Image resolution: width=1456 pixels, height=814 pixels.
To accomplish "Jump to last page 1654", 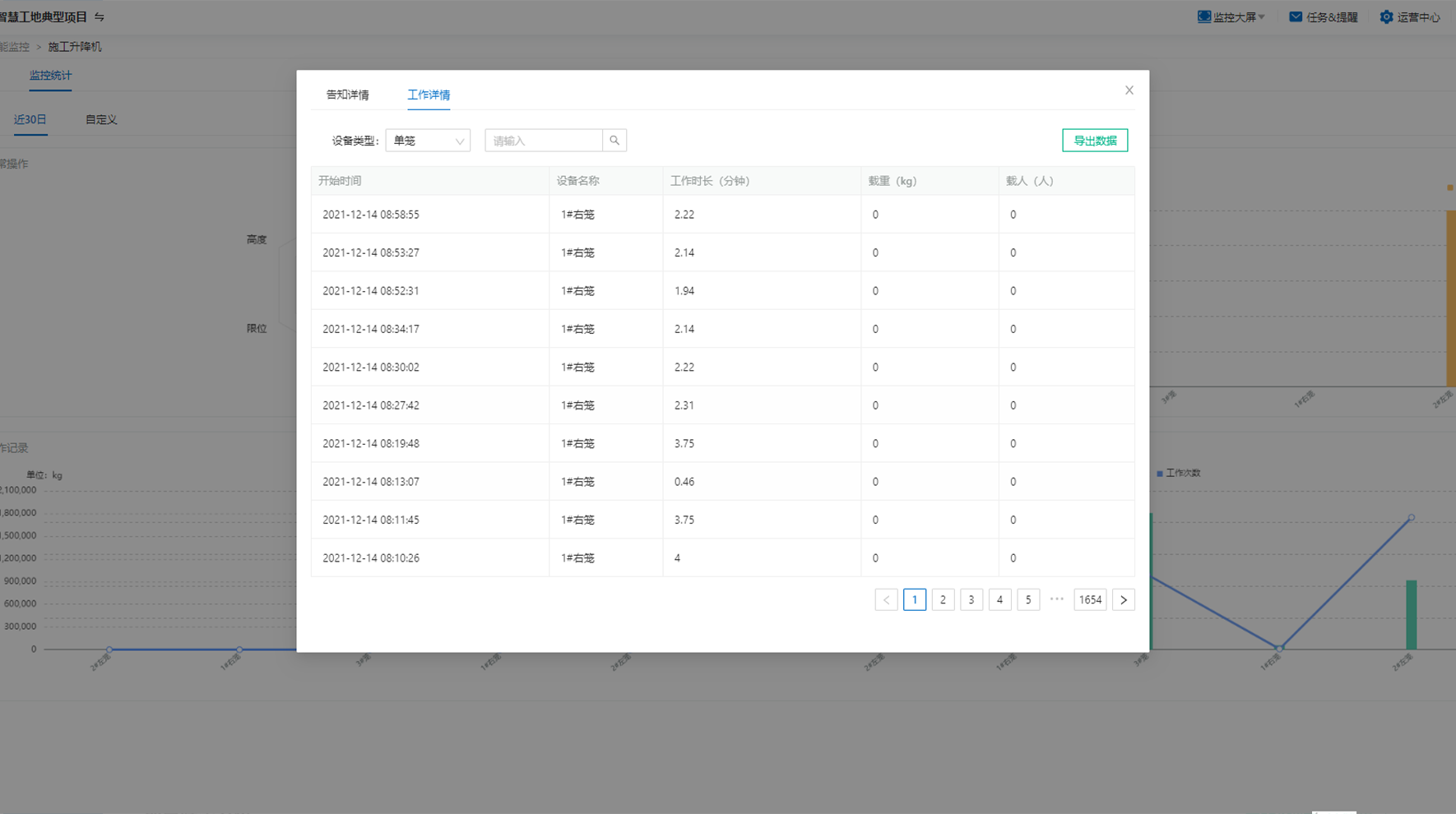I will [x=1090, y=599].
